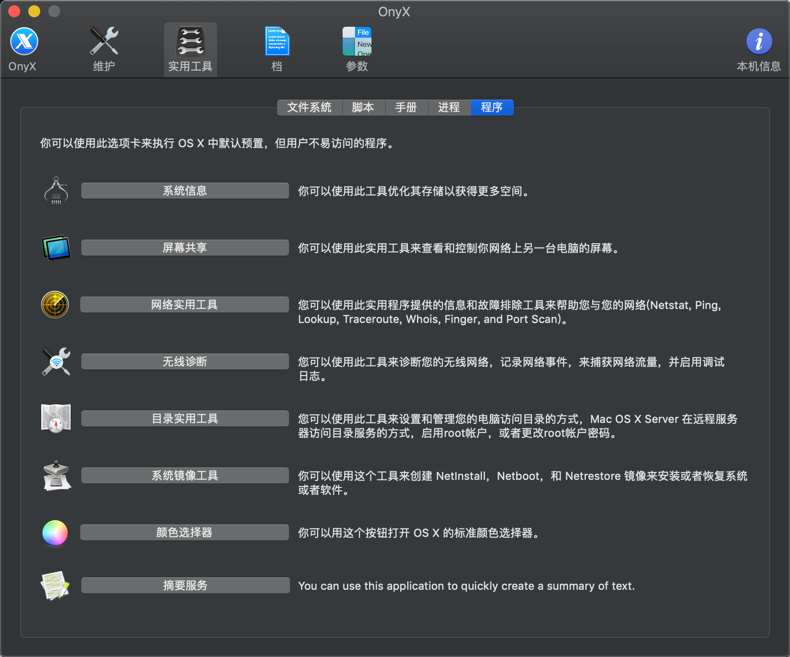The image size is (790, 657).
Task: Launch the 系统信息 button
Action: click(185, 190)
